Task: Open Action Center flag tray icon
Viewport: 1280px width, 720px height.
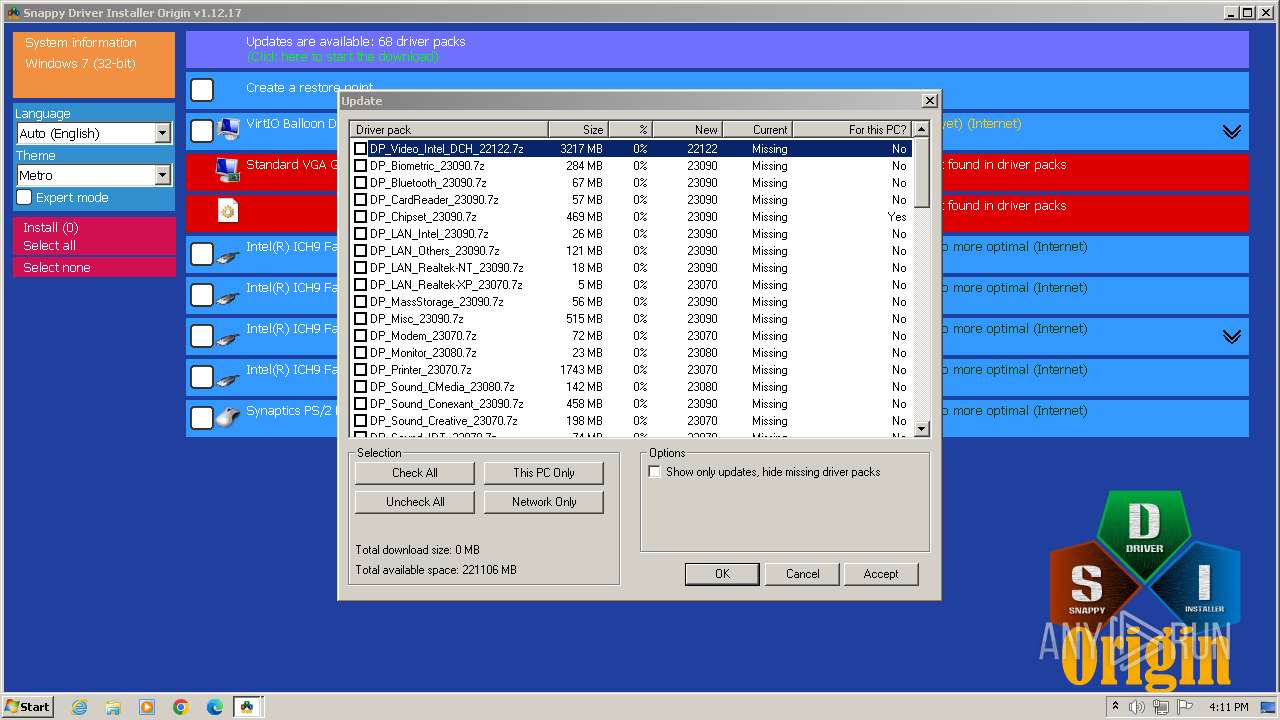Action: tap(1186, 708)
